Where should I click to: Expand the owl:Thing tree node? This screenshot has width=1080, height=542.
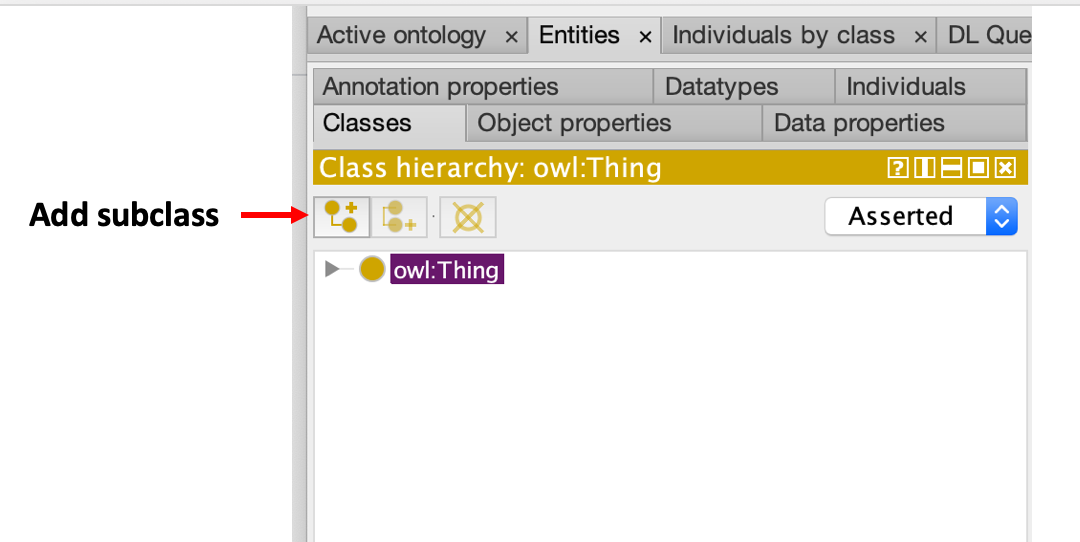point(332,269)
